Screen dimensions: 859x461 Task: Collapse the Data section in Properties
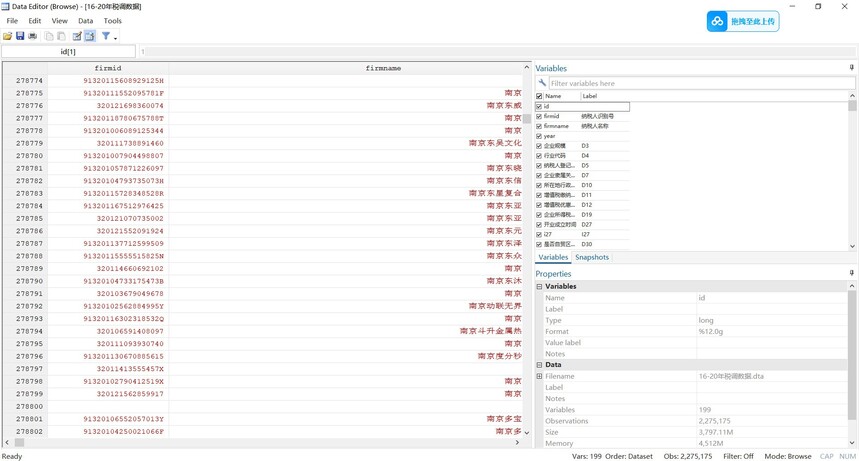pyautogui.click(x=539, y=365)
